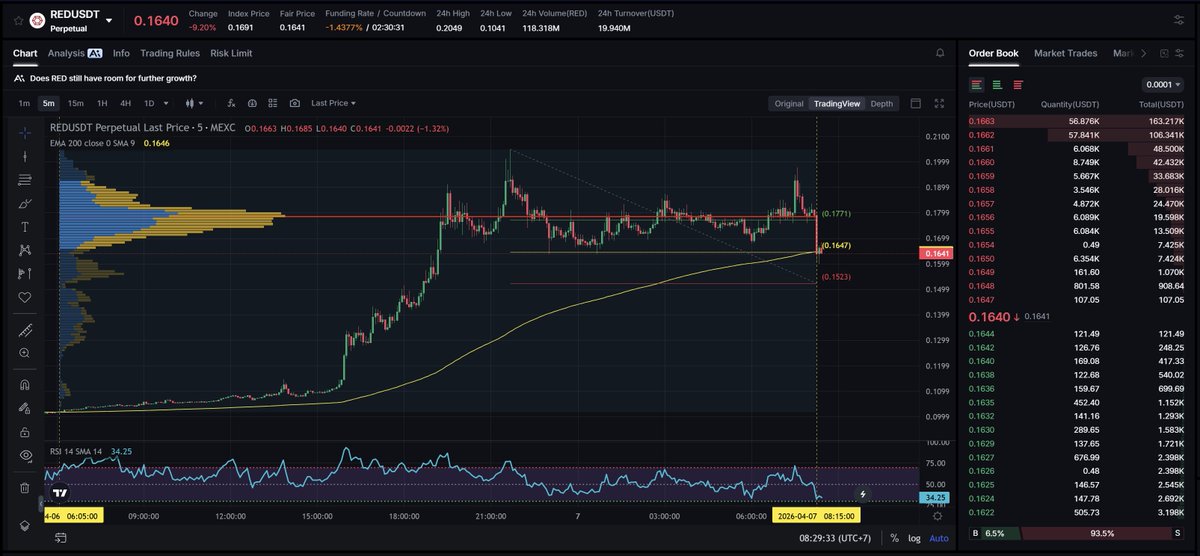
Task: Lock all drawing tools
Action: point(25,432)
